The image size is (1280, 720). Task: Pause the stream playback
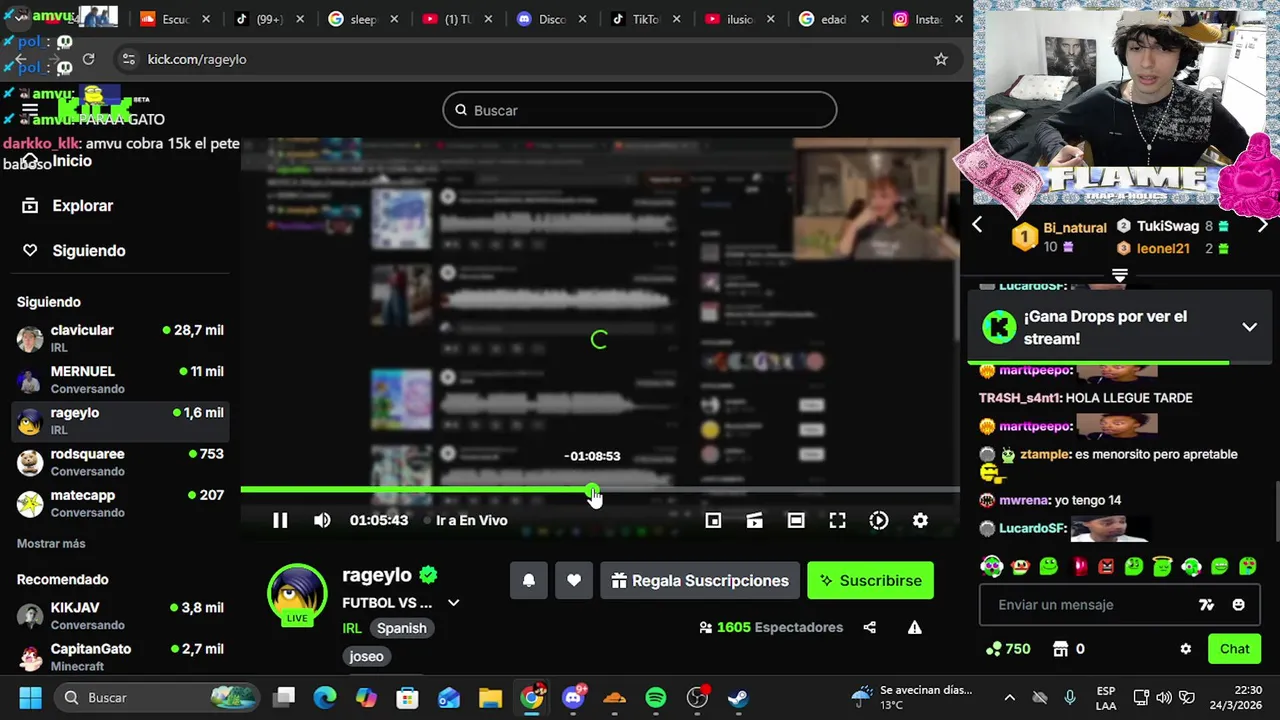[x=280, y=520]
